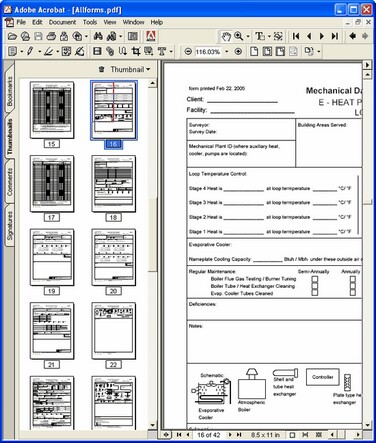Switch to the Signatures tab
This screenshot has width=376, height=443.
(10, 225)
